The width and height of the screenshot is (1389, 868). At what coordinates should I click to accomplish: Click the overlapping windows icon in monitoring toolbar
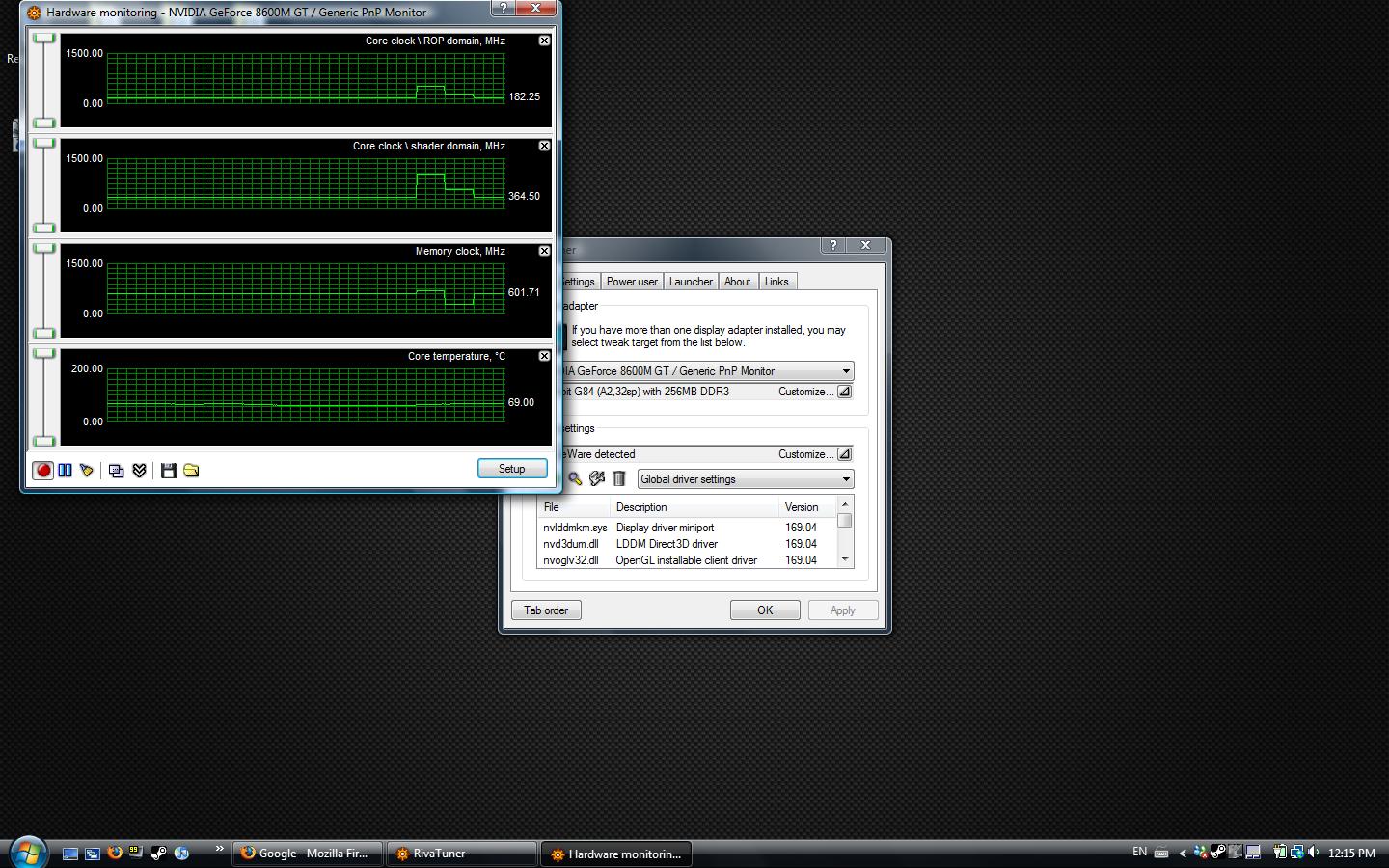117,471
